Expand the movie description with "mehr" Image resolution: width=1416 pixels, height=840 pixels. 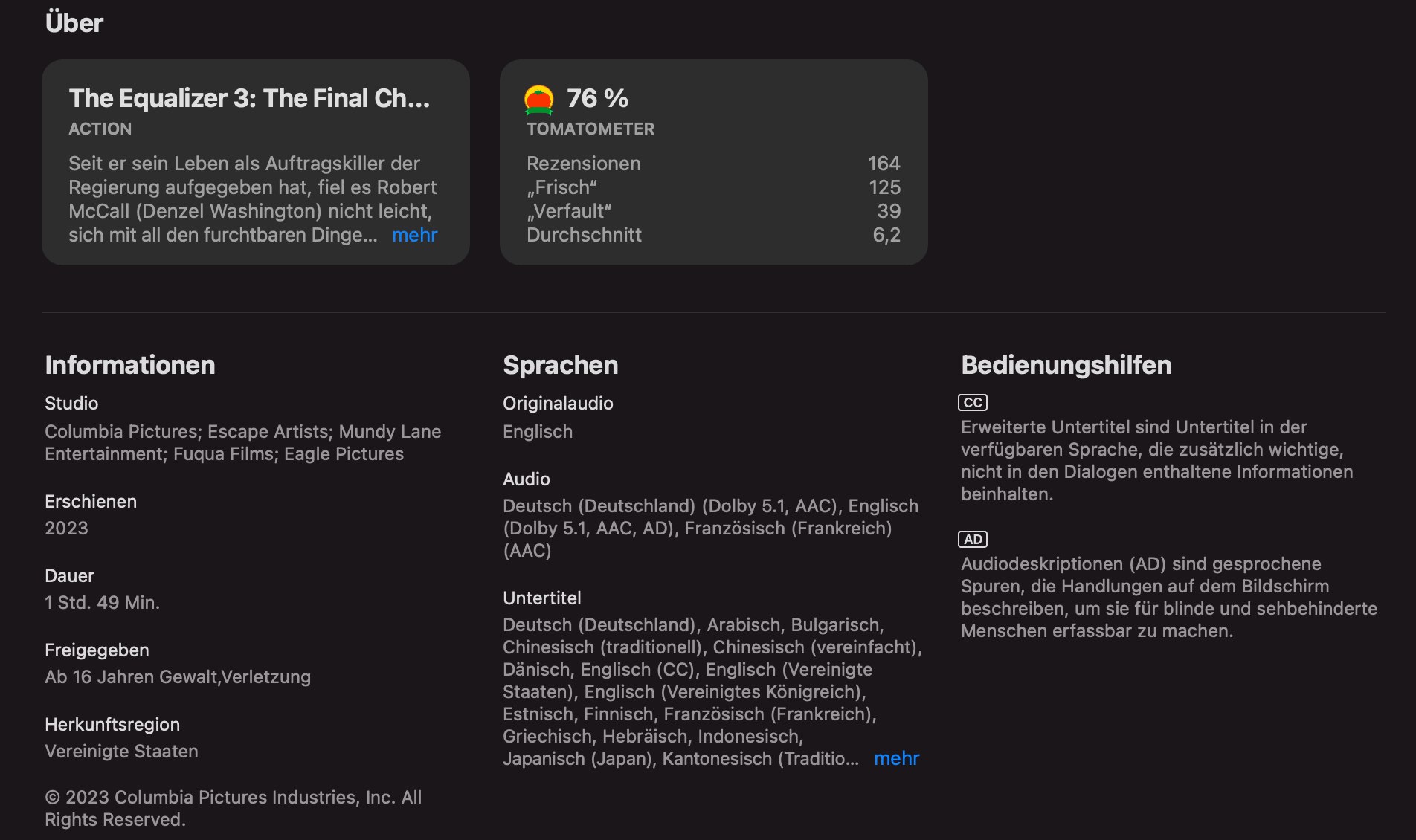414,236
